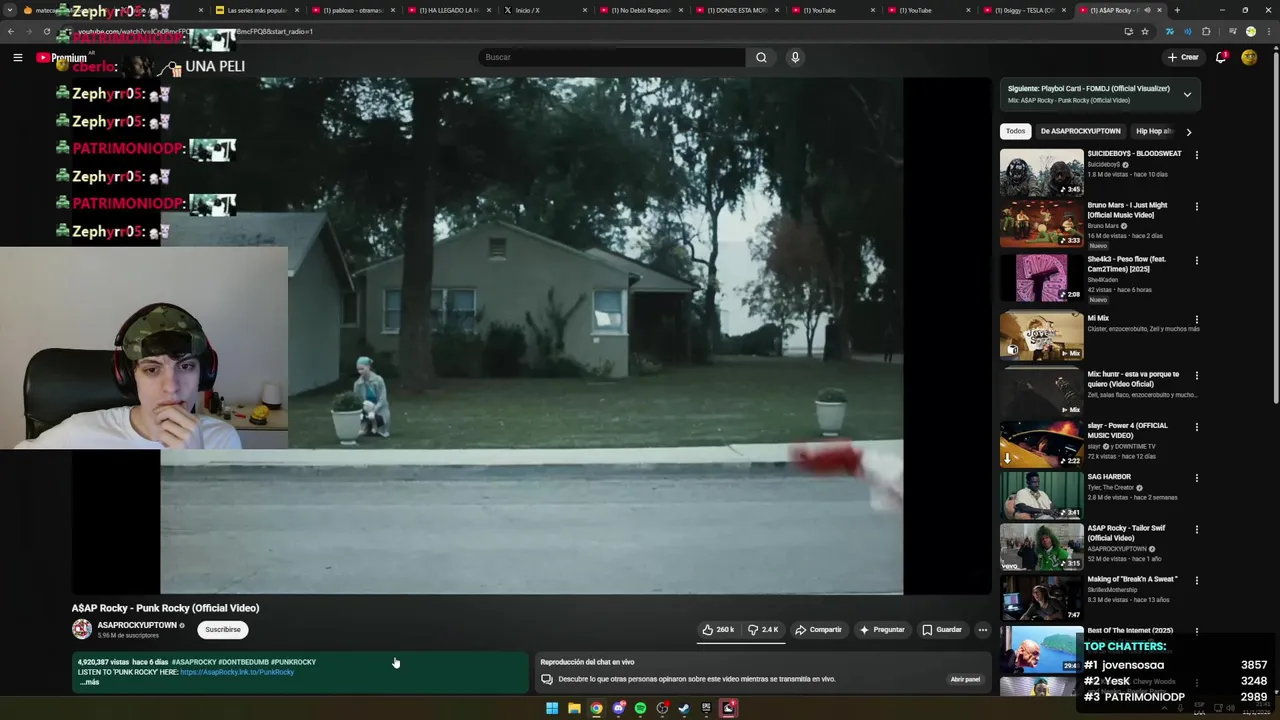This screenshot has height=720, width=1280.
Task: Open options for Bruno Mars I Just Might
Action: pyautogui.click(x=1196, y=207)
